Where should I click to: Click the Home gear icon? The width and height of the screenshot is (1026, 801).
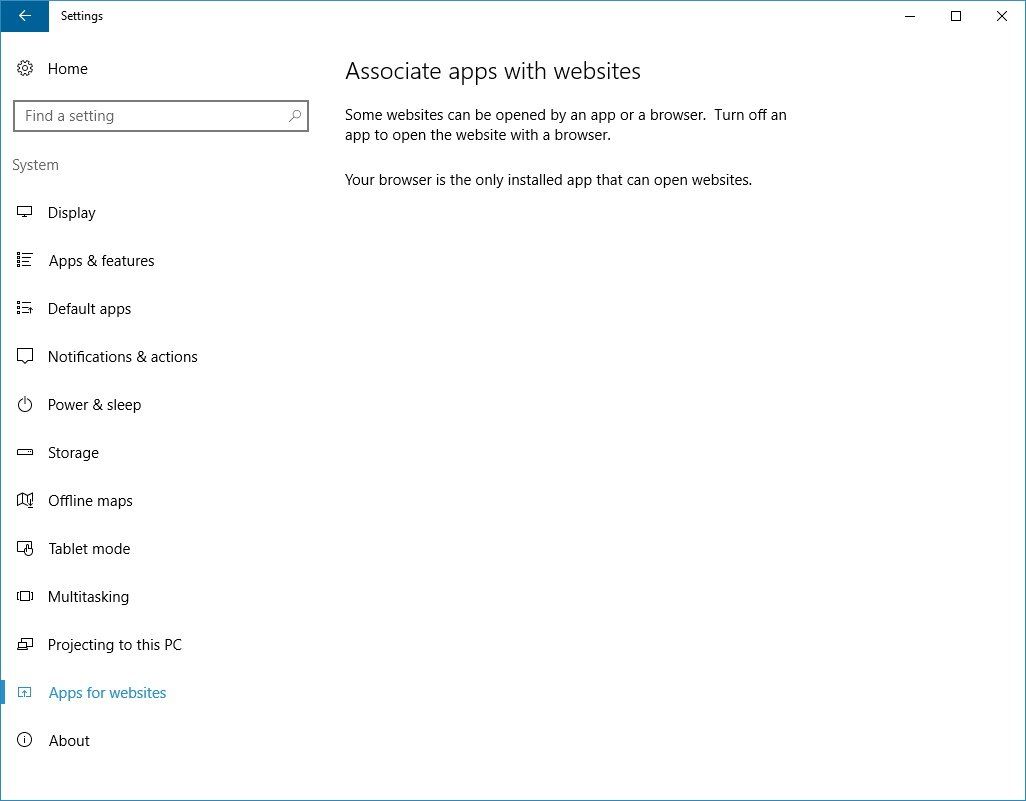(25, 68)
